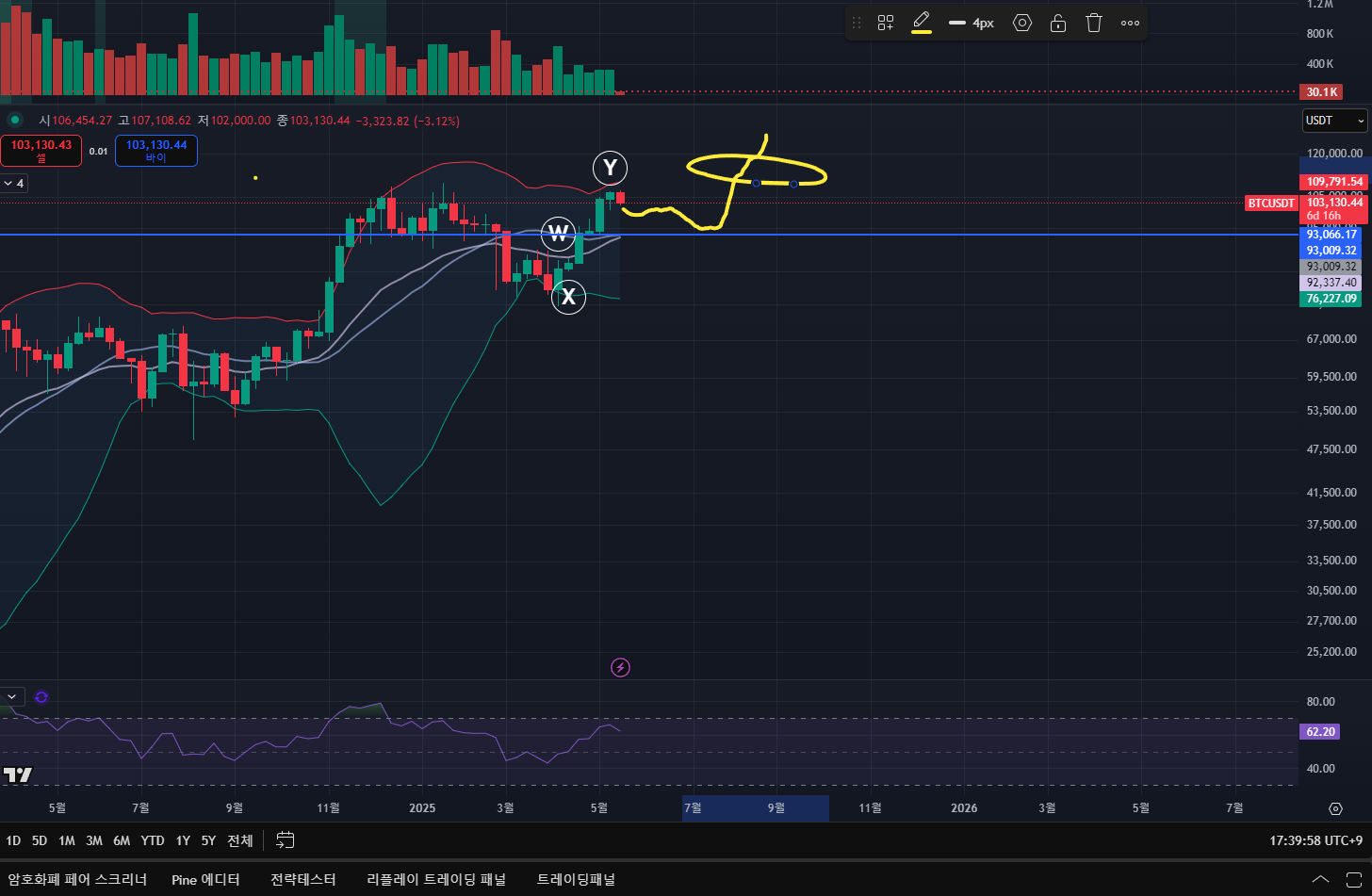Open drawing templates icon in floating toolbar
The width and height of the screenshot is (1372, 896).
tap(886, 23)
